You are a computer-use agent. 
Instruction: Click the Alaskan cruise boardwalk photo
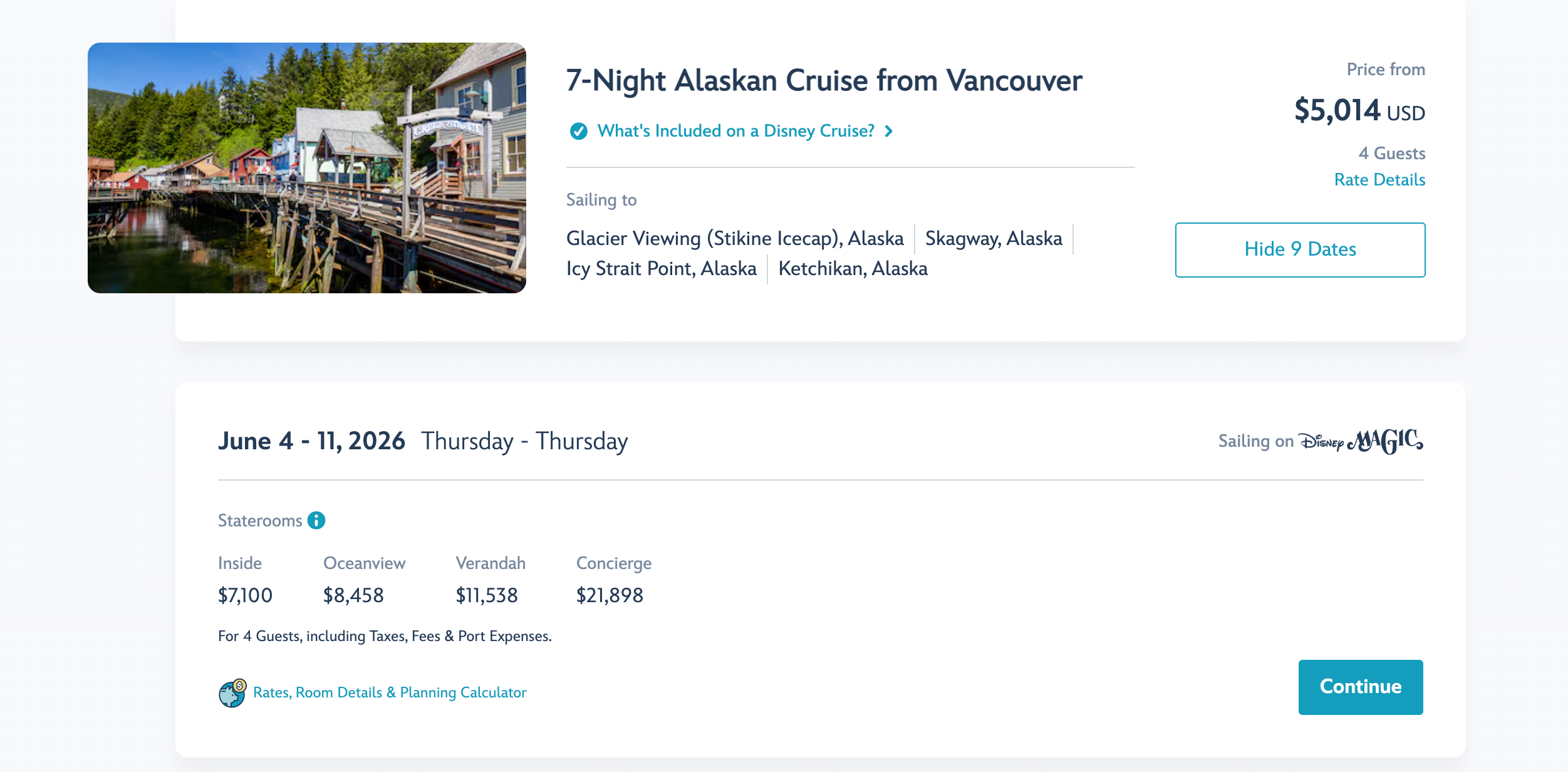pyautogui.click(x=307, y=168)
